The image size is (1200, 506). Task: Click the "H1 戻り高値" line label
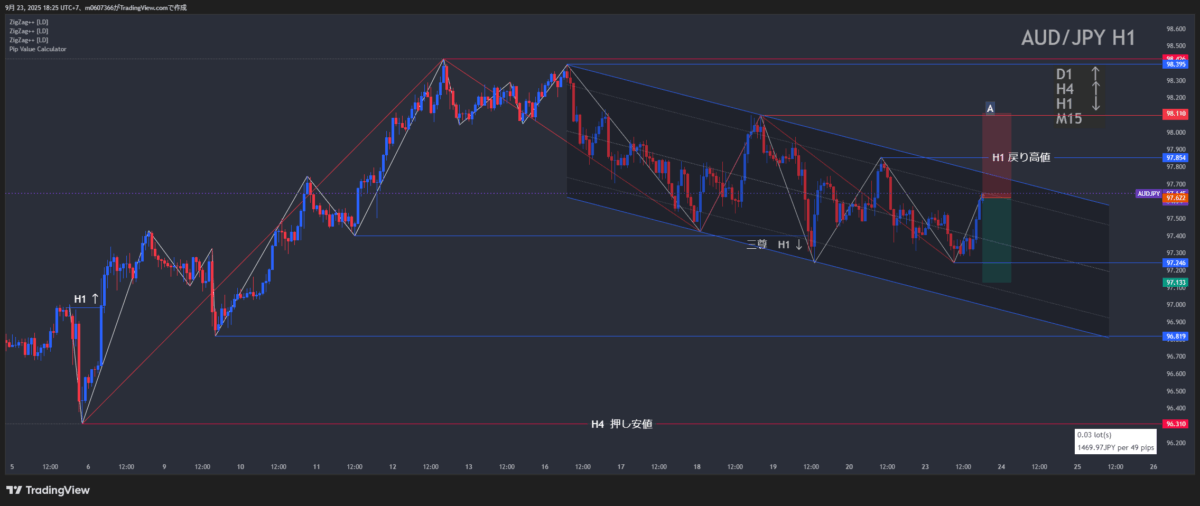[x=1020, y=157]
